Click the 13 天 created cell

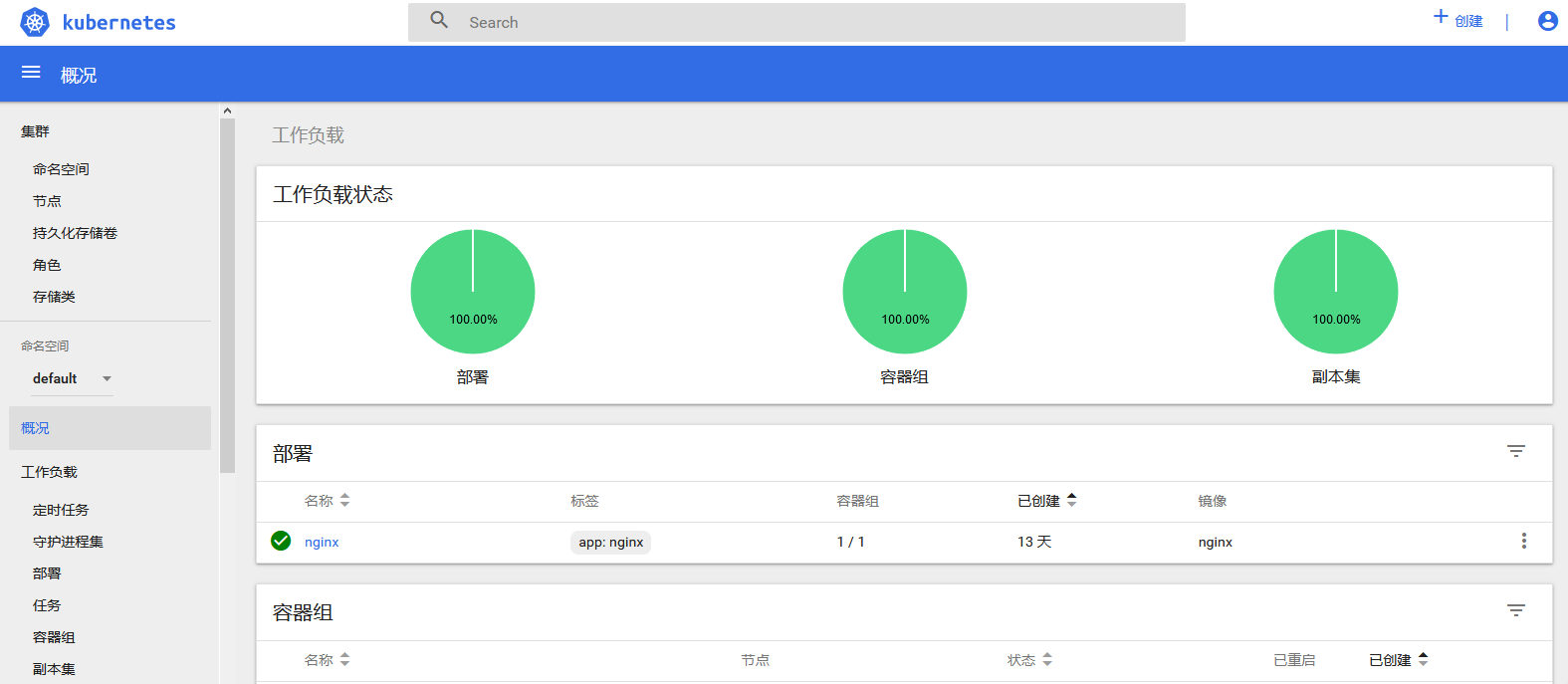(1034, 542)
